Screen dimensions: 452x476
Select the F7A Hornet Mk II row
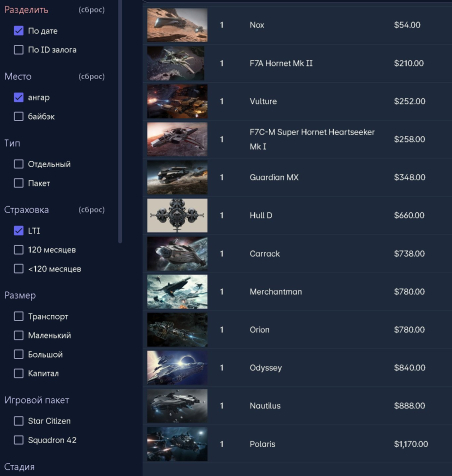[298, 63]
